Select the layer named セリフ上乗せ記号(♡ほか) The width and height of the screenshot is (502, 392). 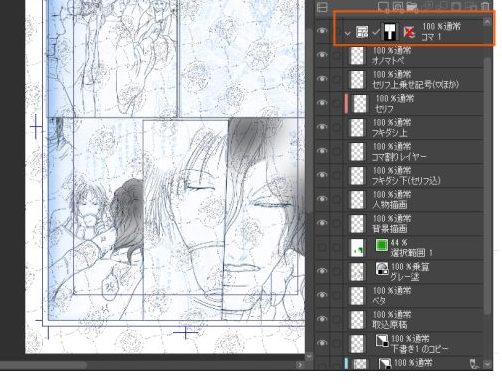tap(415, 85)
